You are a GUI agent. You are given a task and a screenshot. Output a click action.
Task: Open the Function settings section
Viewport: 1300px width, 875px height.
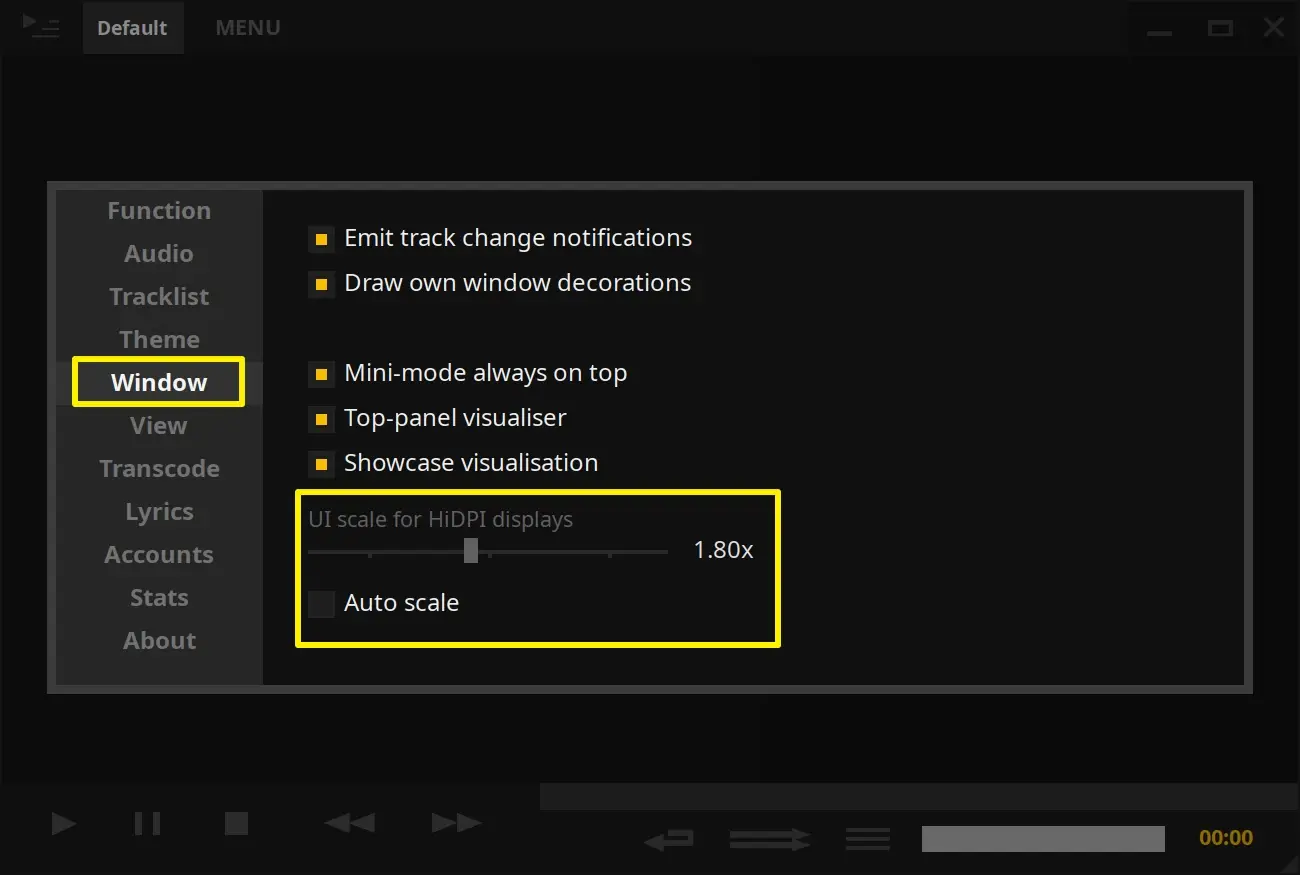[159, 211]
